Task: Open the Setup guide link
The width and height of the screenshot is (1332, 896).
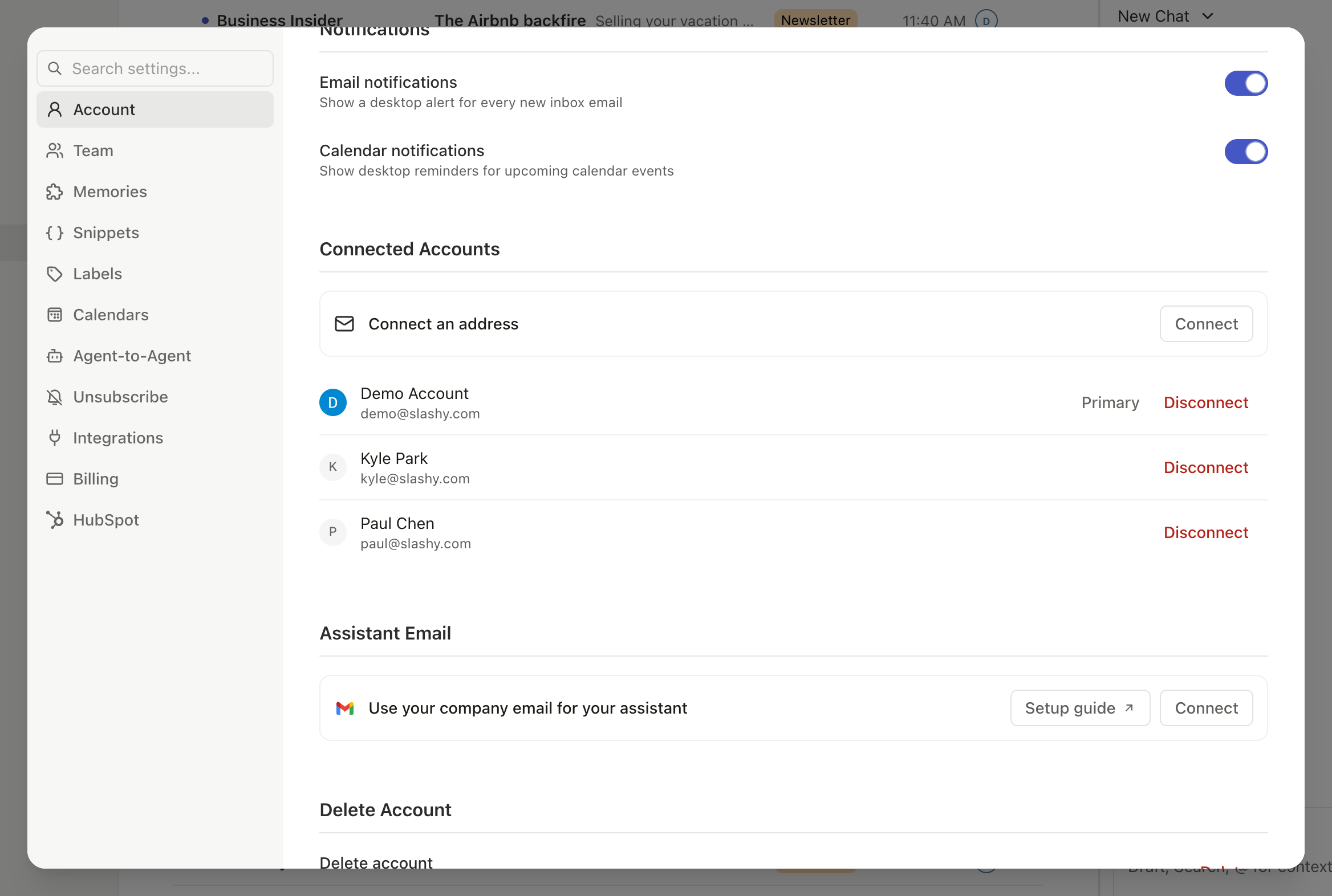Action: pyautogui.click(x=1080, y=708)
